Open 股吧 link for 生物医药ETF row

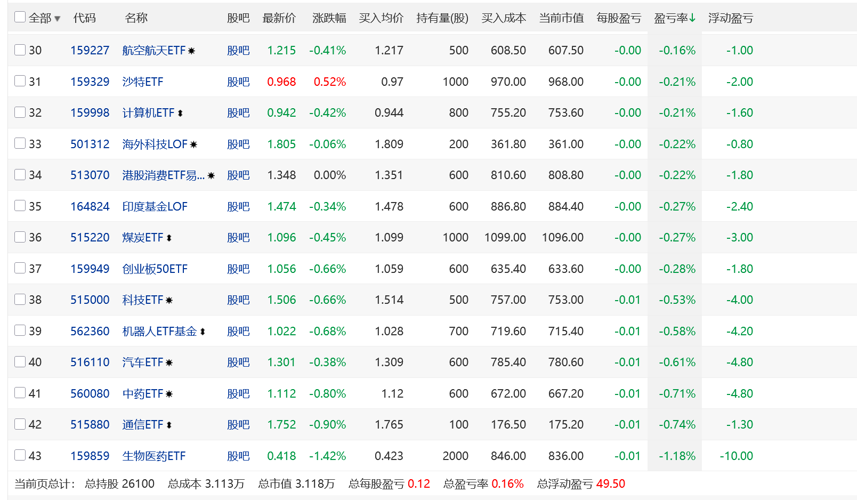coord(238,456)
